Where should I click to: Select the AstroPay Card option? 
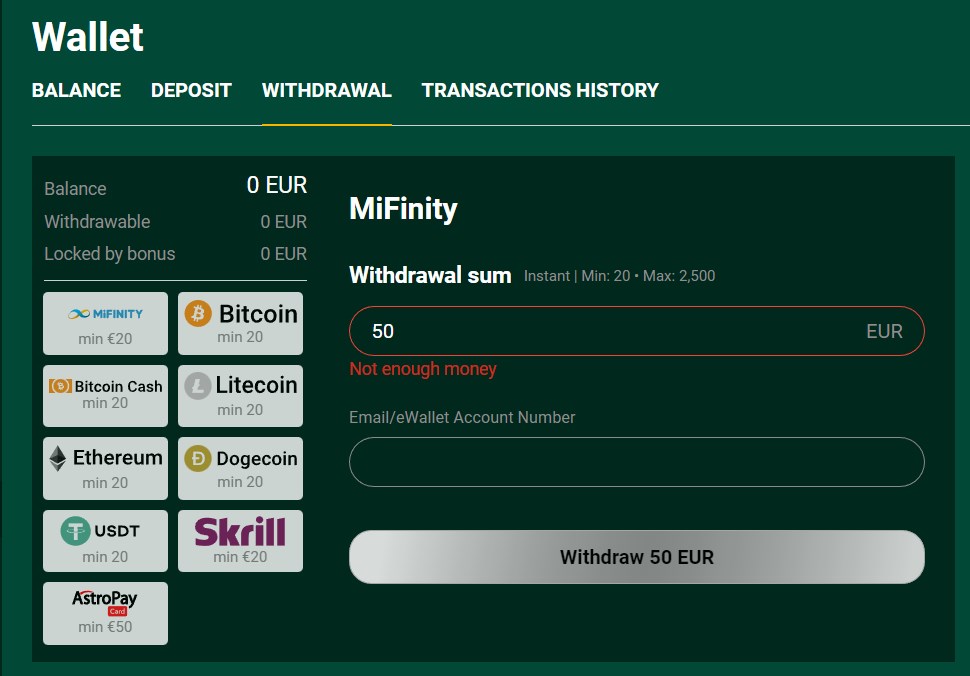point(105,612)
